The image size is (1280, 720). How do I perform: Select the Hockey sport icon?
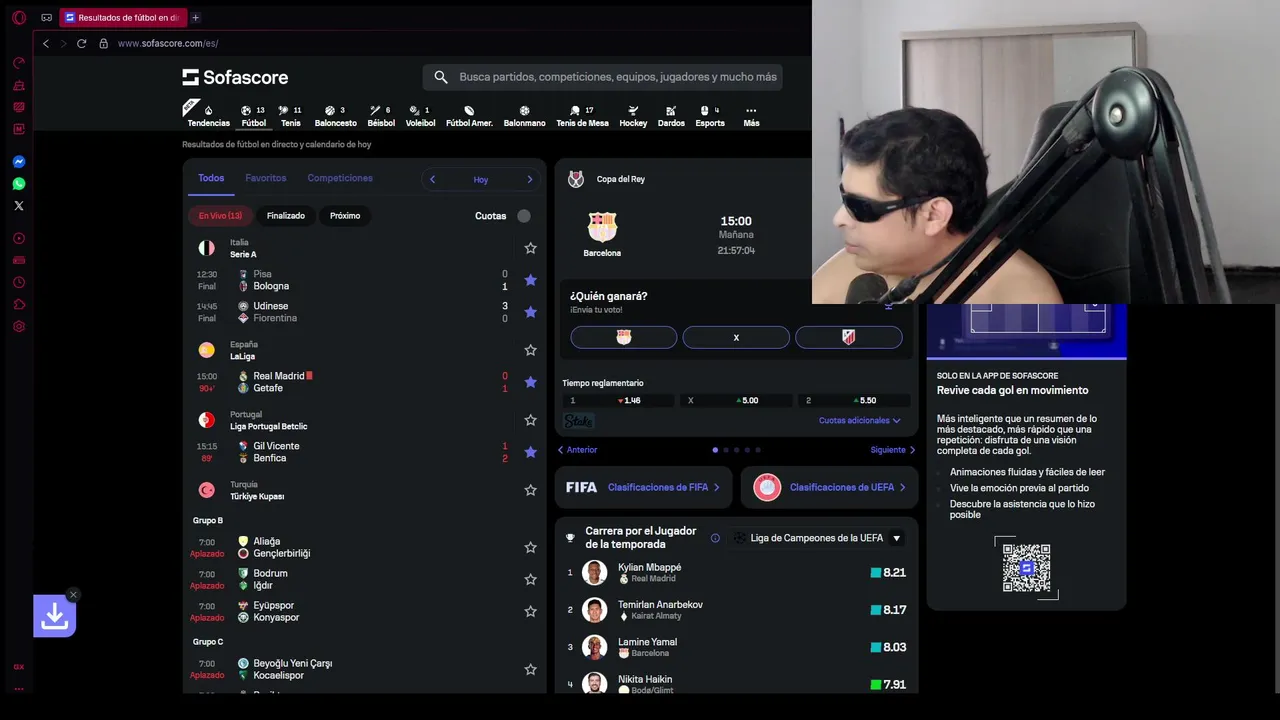[633, 116]
